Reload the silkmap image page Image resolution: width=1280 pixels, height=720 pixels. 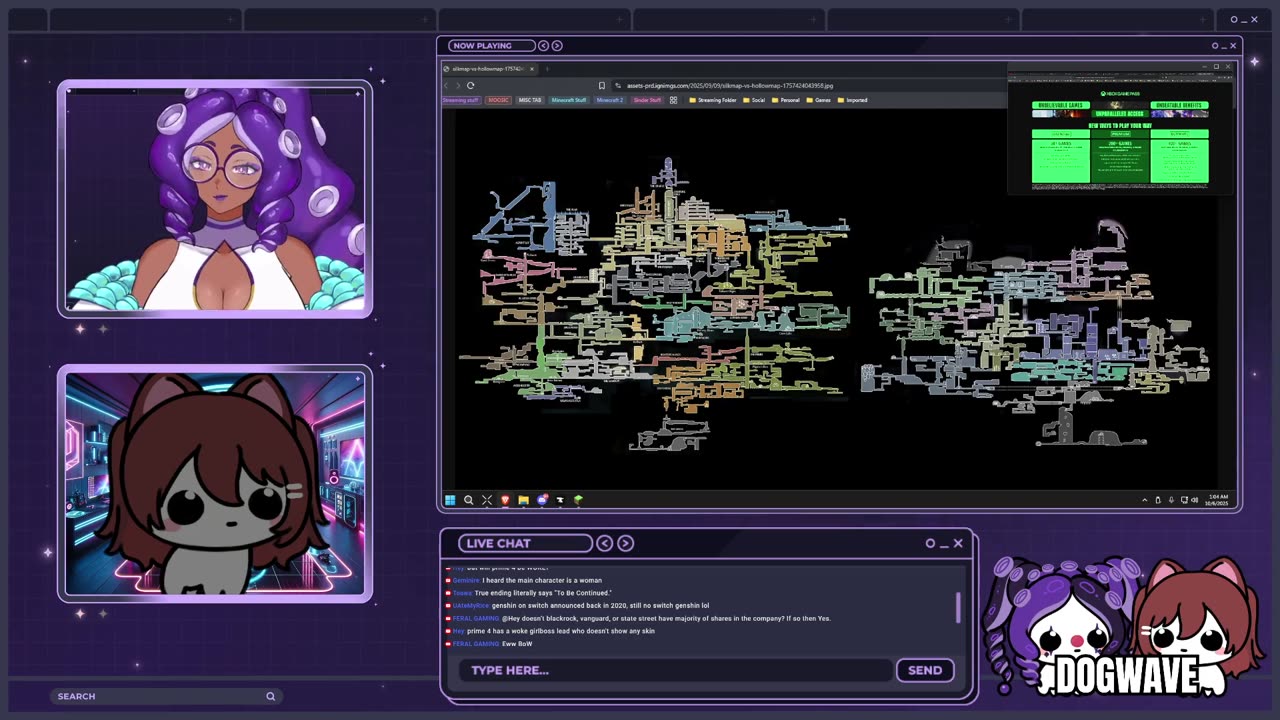pyautogui.click(x=470, y=85)
